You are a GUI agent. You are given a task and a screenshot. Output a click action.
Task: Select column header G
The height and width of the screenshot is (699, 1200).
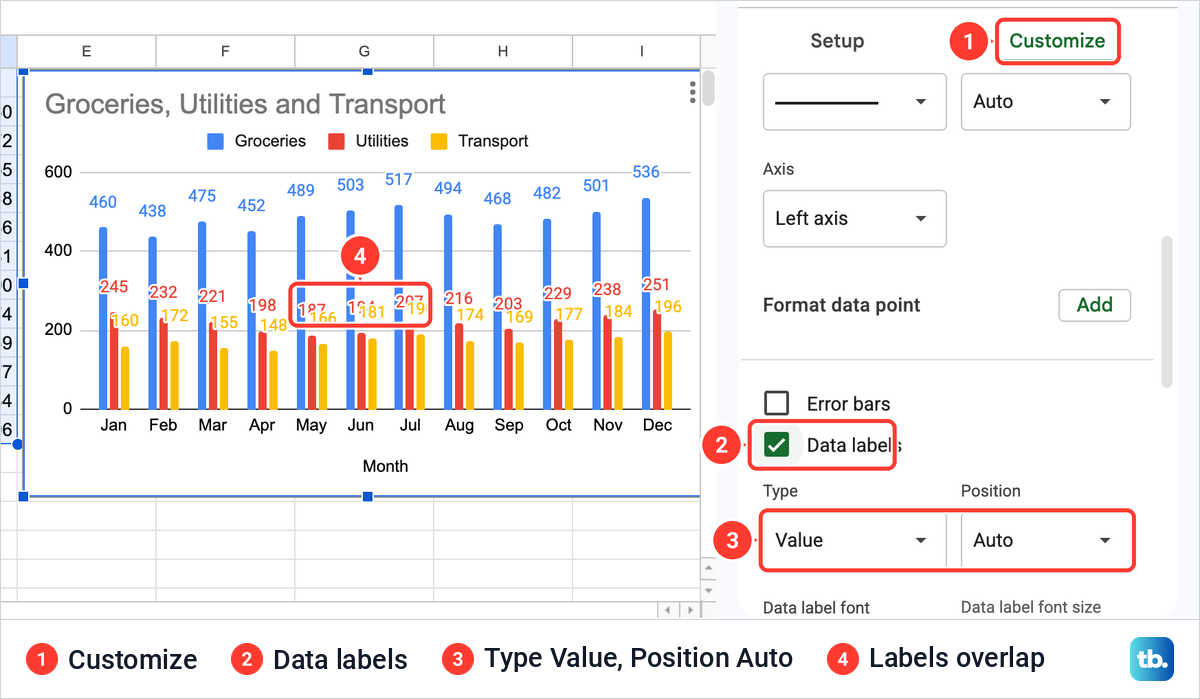(x=364, y=51)
